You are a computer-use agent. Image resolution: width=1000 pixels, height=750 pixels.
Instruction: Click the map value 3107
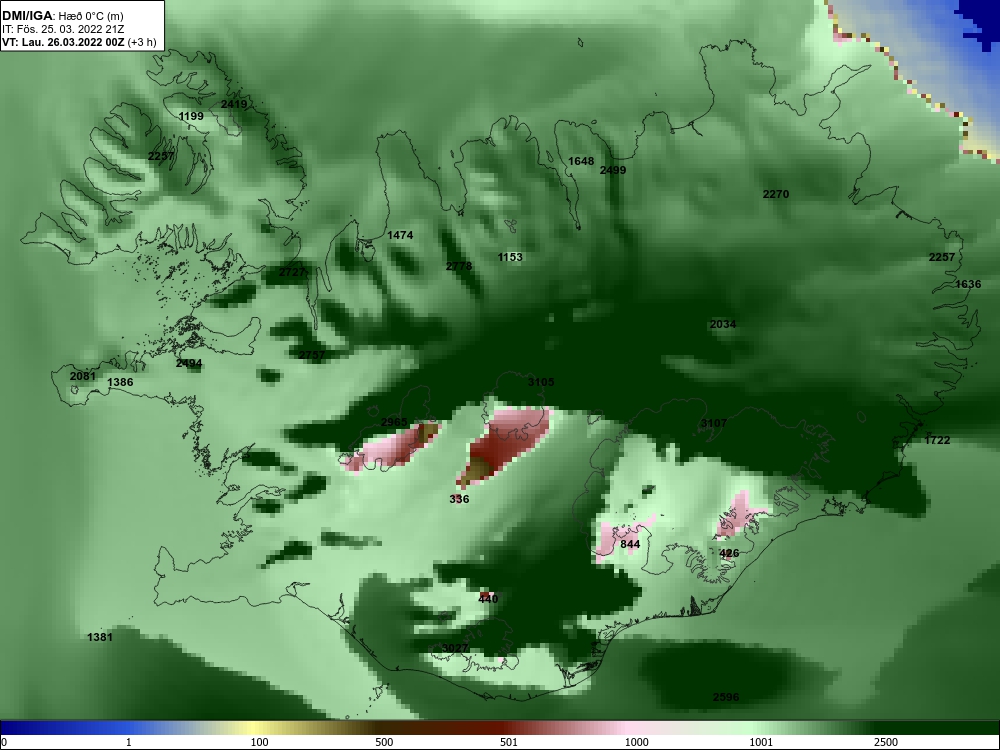click(714, 423)
